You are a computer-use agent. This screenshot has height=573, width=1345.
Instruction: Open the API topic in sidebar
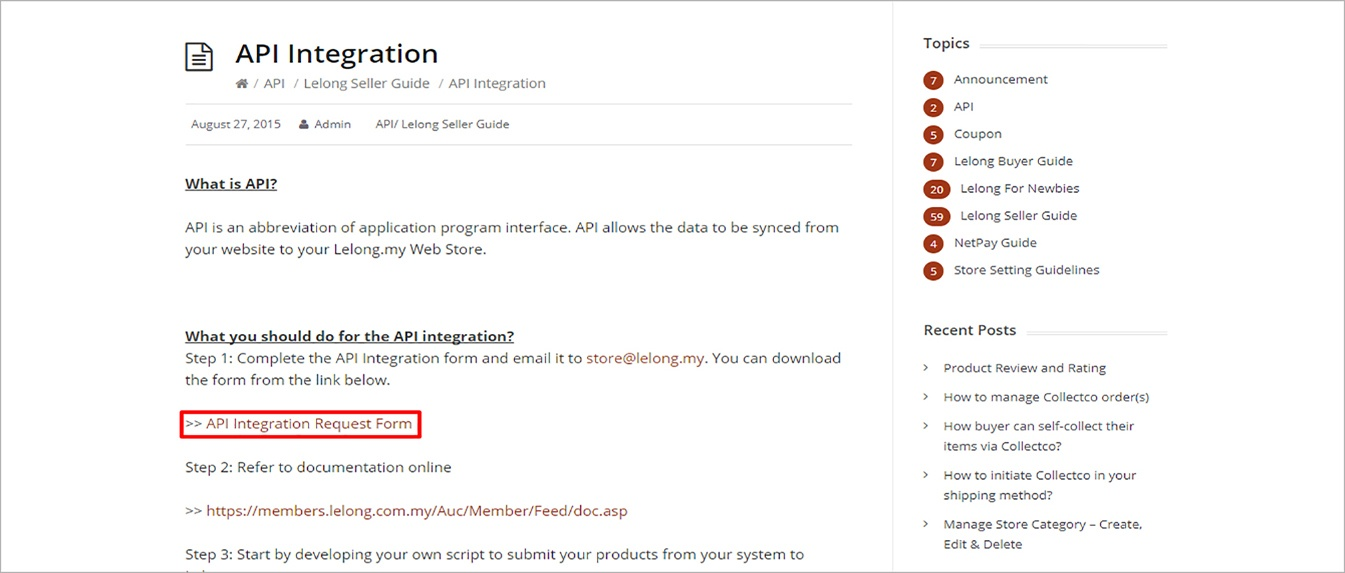point(963,106)
